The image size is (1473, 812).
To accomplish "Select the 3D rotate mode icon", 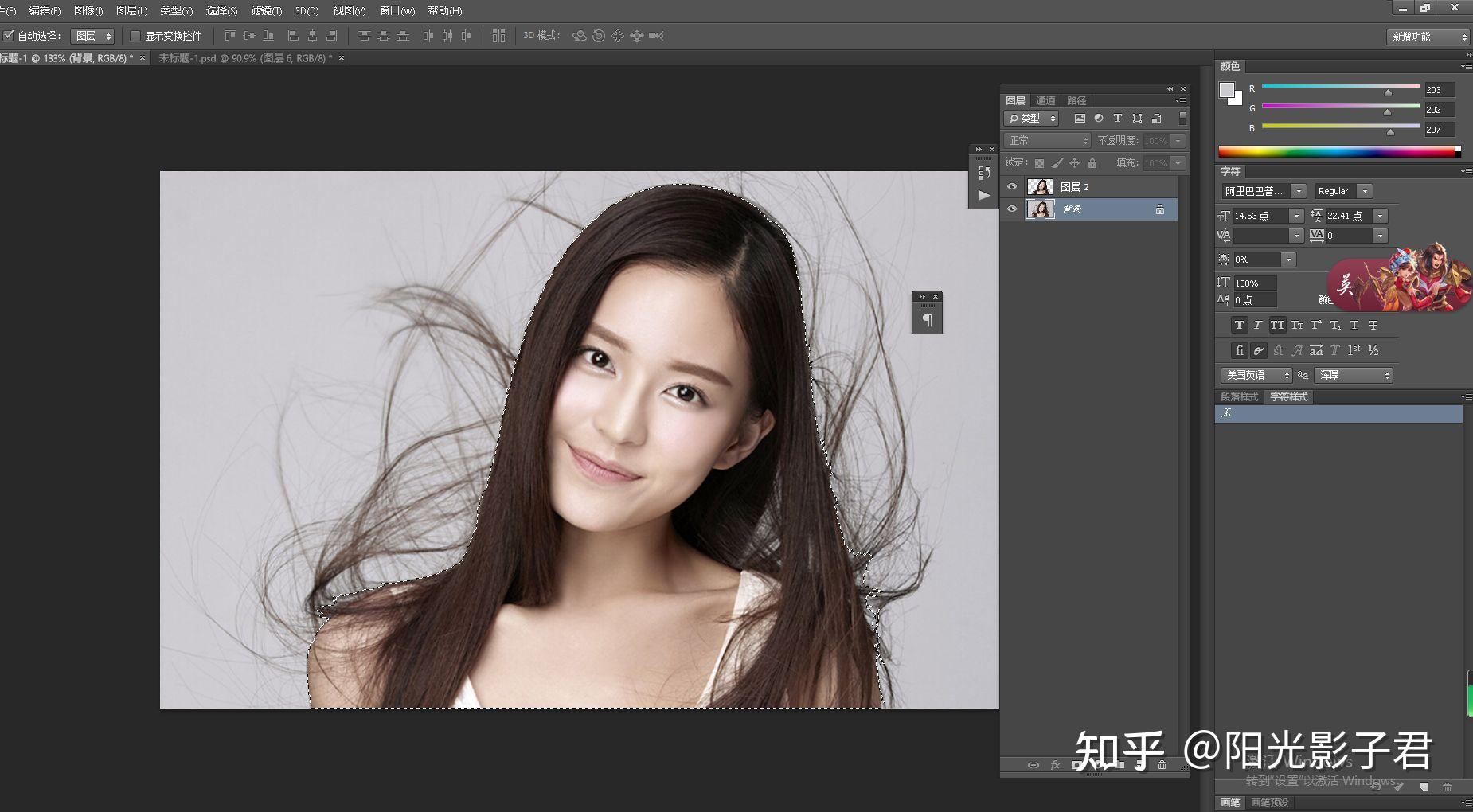I will (580, 36).
